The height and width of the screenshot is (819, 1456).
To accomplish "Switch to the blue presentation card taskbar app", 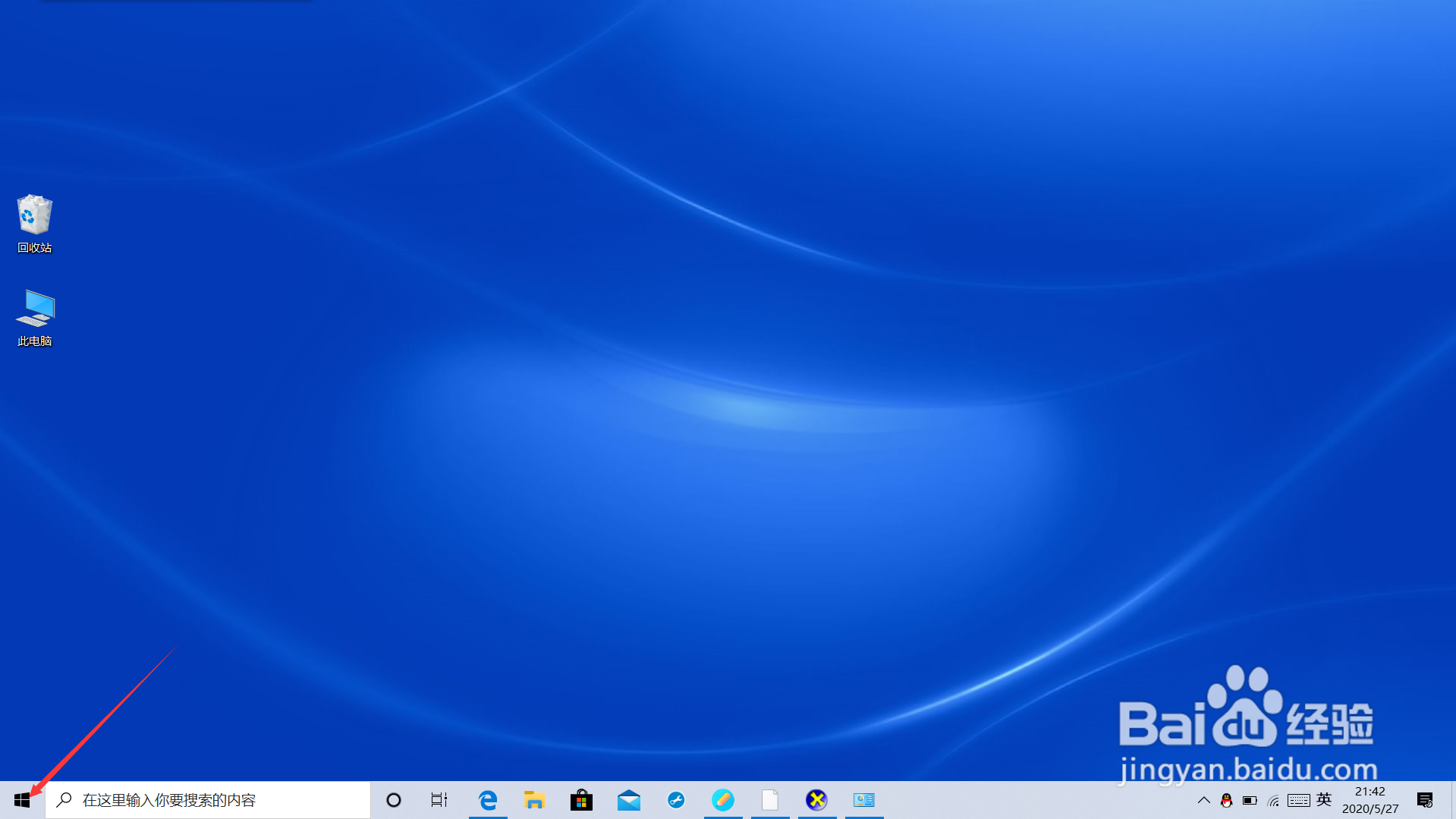I will click(x=864, y=800).
